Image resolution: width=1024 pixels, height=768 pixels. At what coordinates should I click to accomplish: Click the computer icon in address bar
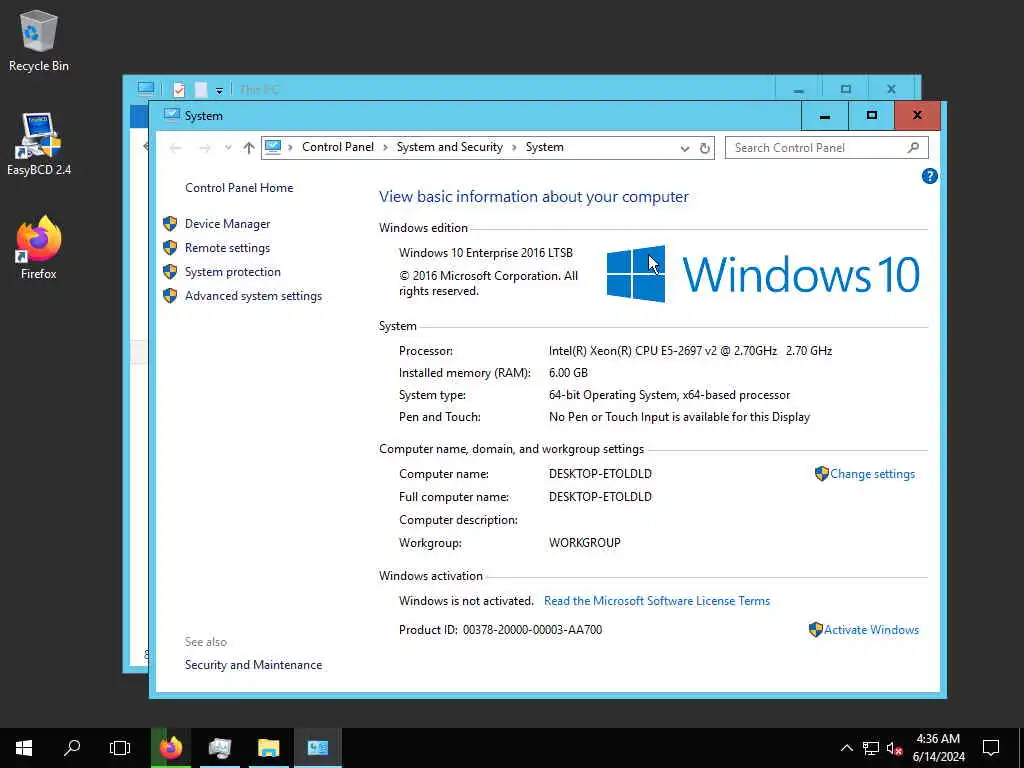coord(273,148)
